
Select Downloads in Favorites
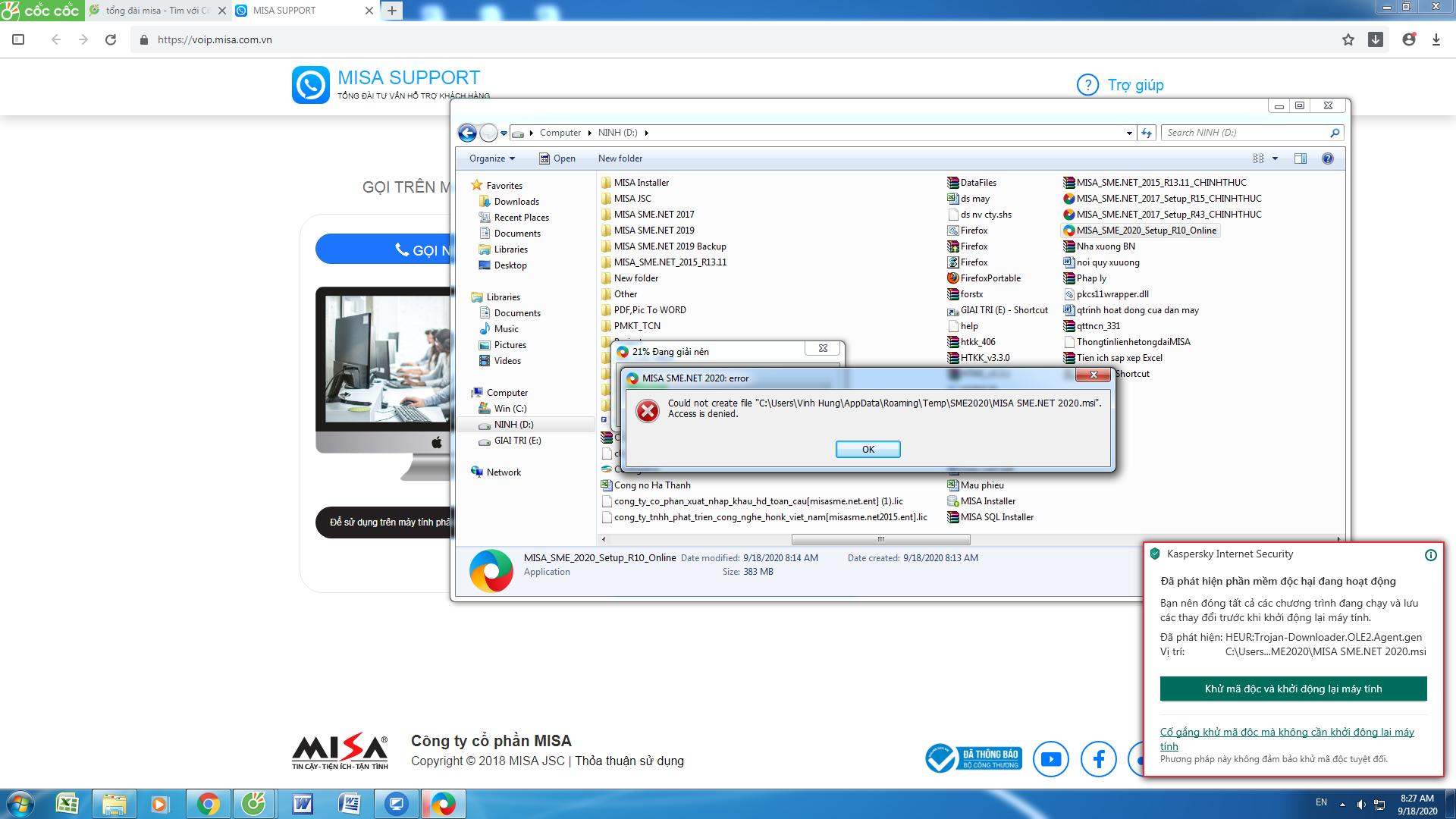point(516,202)
